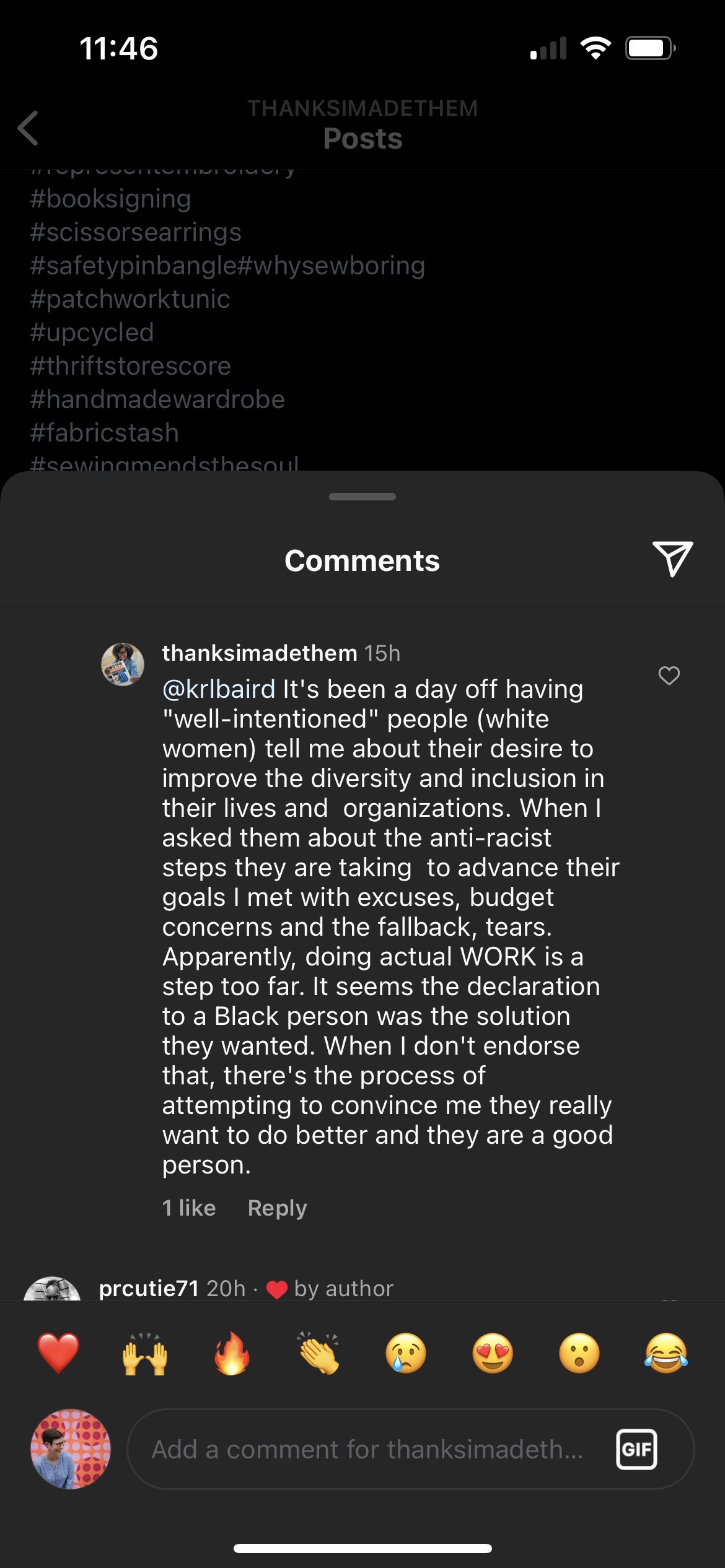
Task: Open the @krlbaird mention link
Action: pos(219,689)
